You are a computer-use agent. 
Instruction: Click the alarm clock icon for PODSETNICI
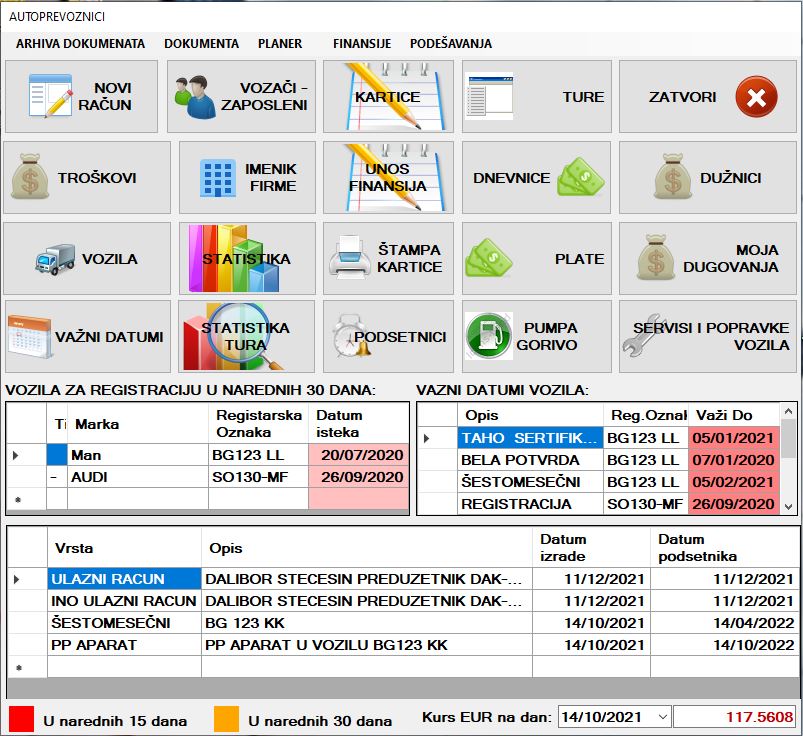(x=350, y=337)
